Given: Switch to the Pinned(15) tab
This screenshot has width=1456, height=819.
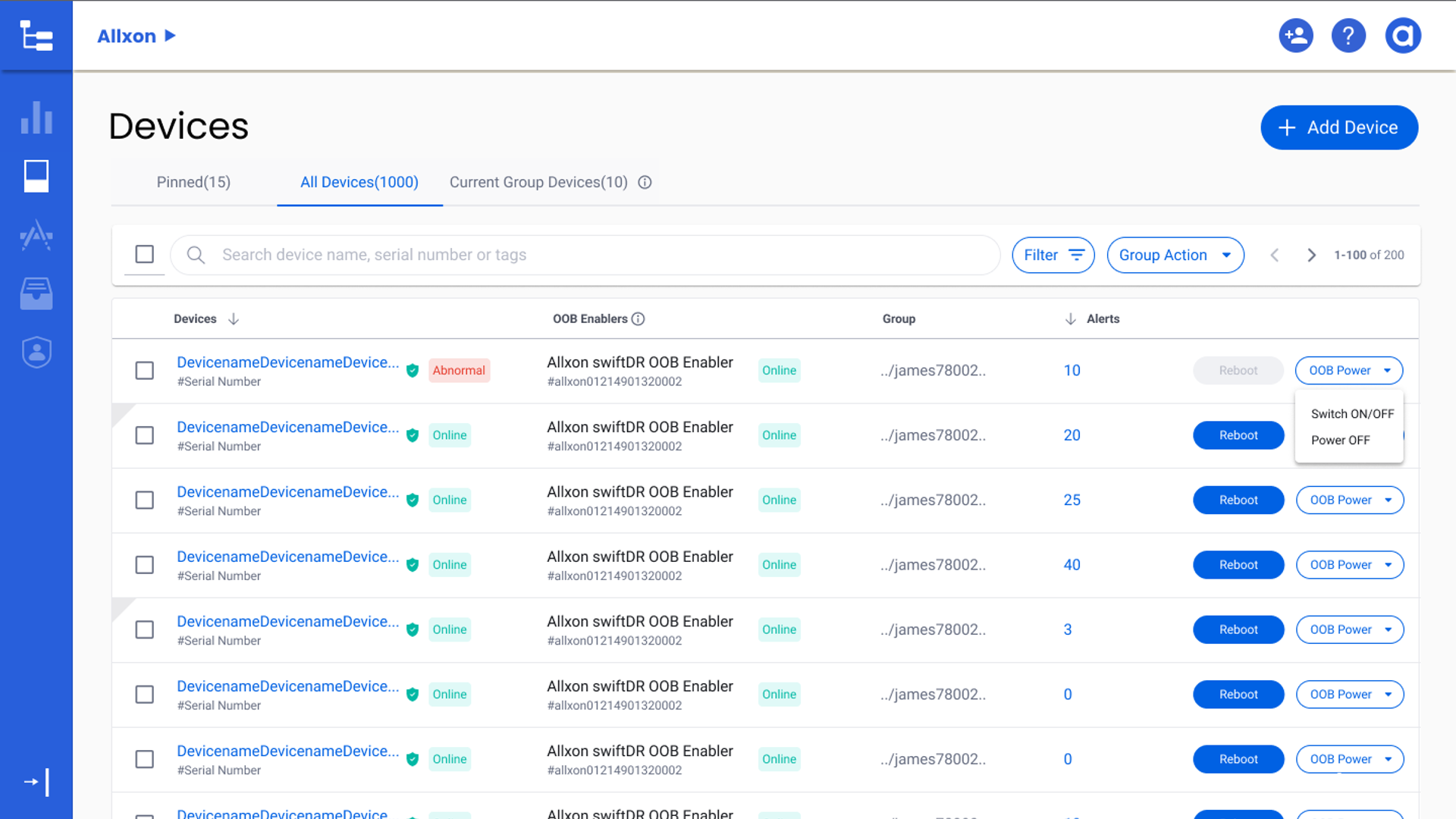Looking at the screenshot, I should coord(193,183).
